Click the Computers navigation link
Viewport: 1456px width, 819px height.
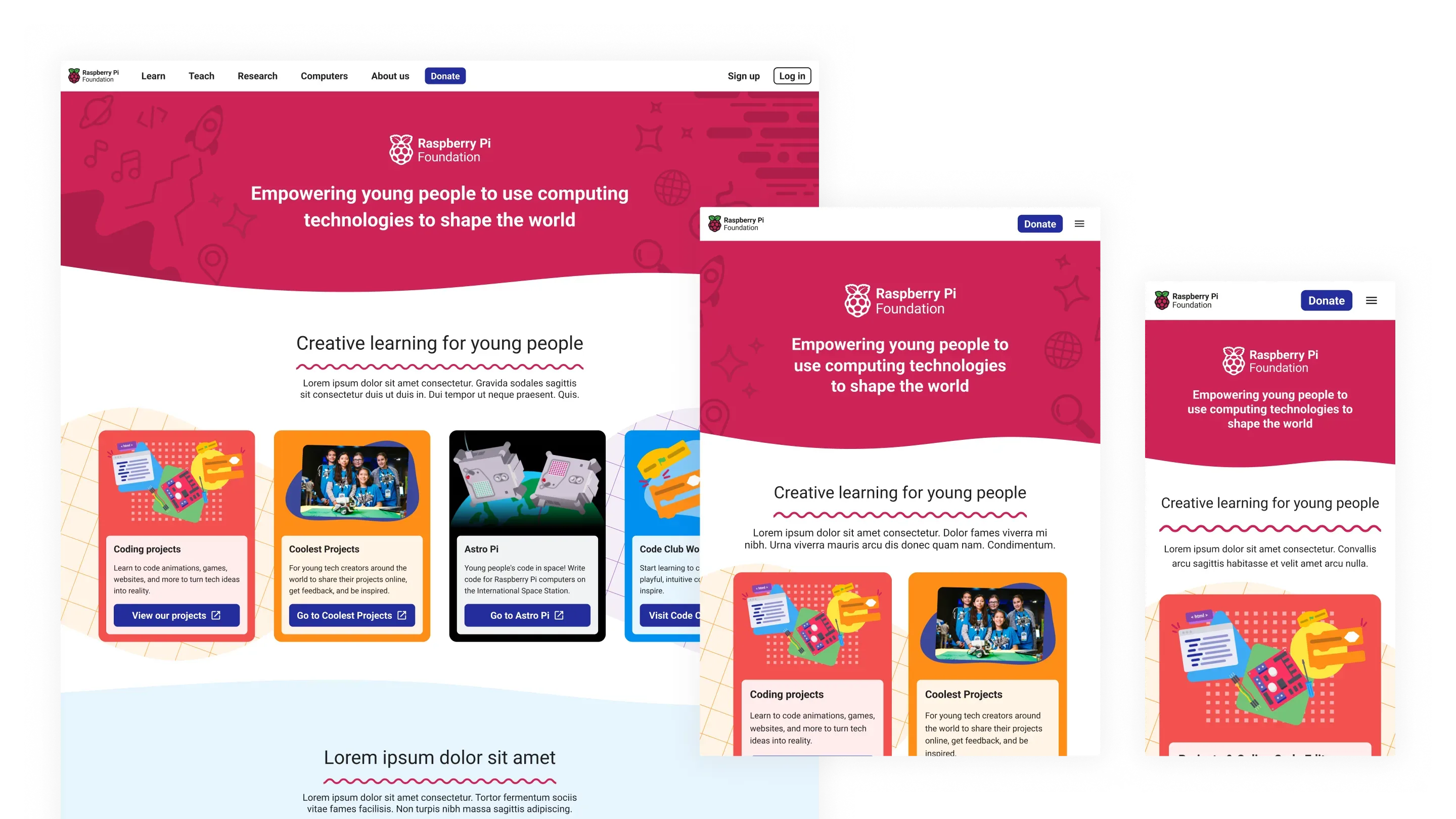324,75
